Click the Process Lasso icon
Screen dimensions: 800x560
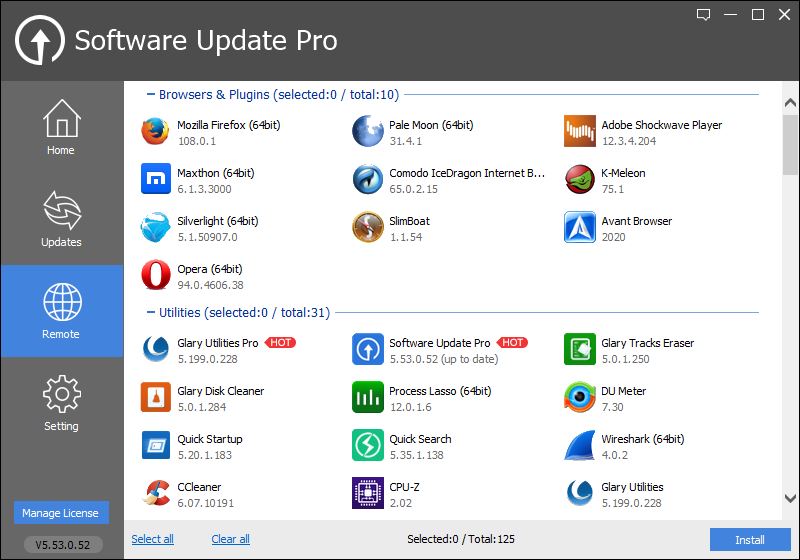367,397
